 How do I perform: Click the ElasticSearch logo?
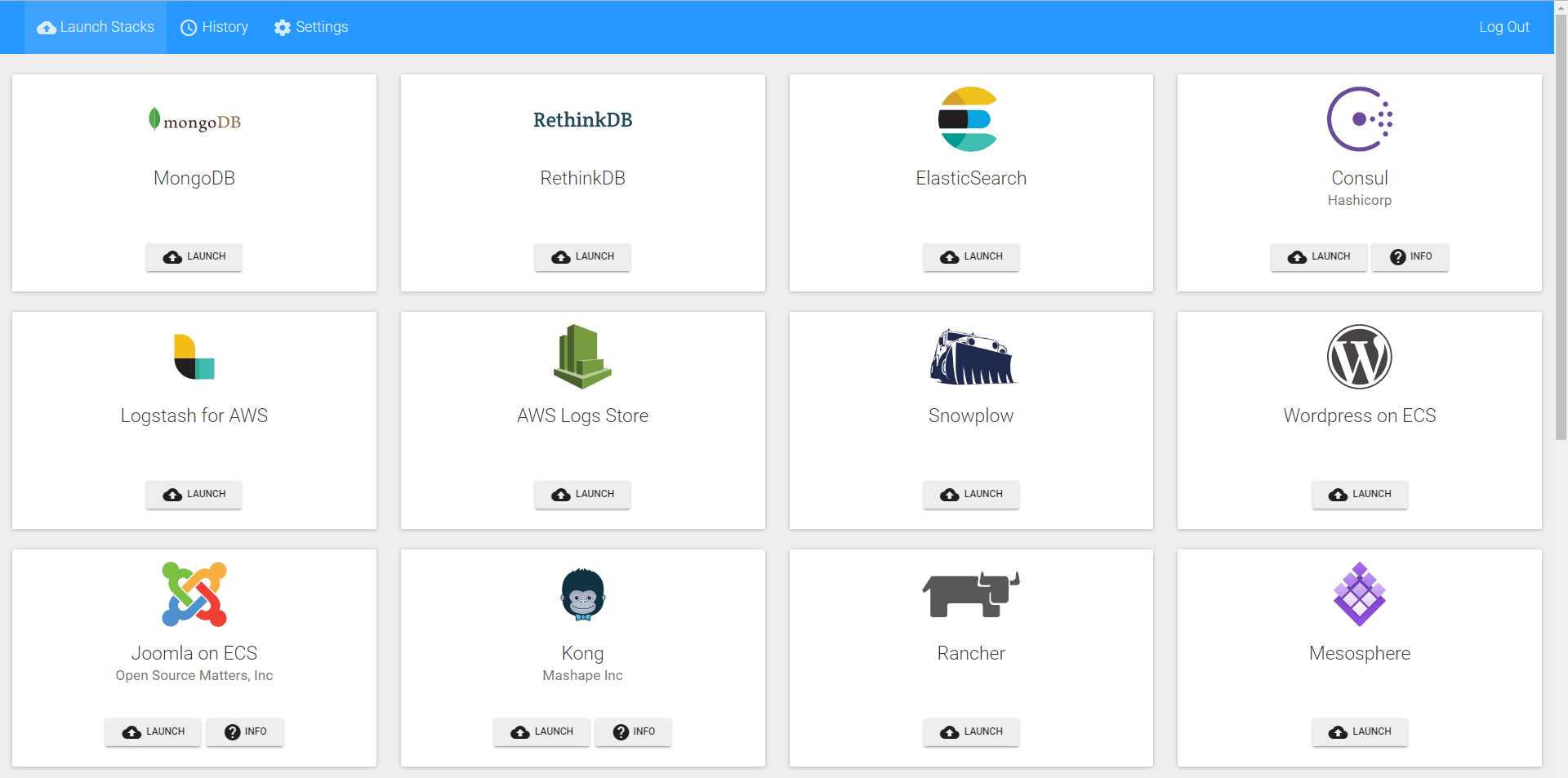tap(969, 119)
